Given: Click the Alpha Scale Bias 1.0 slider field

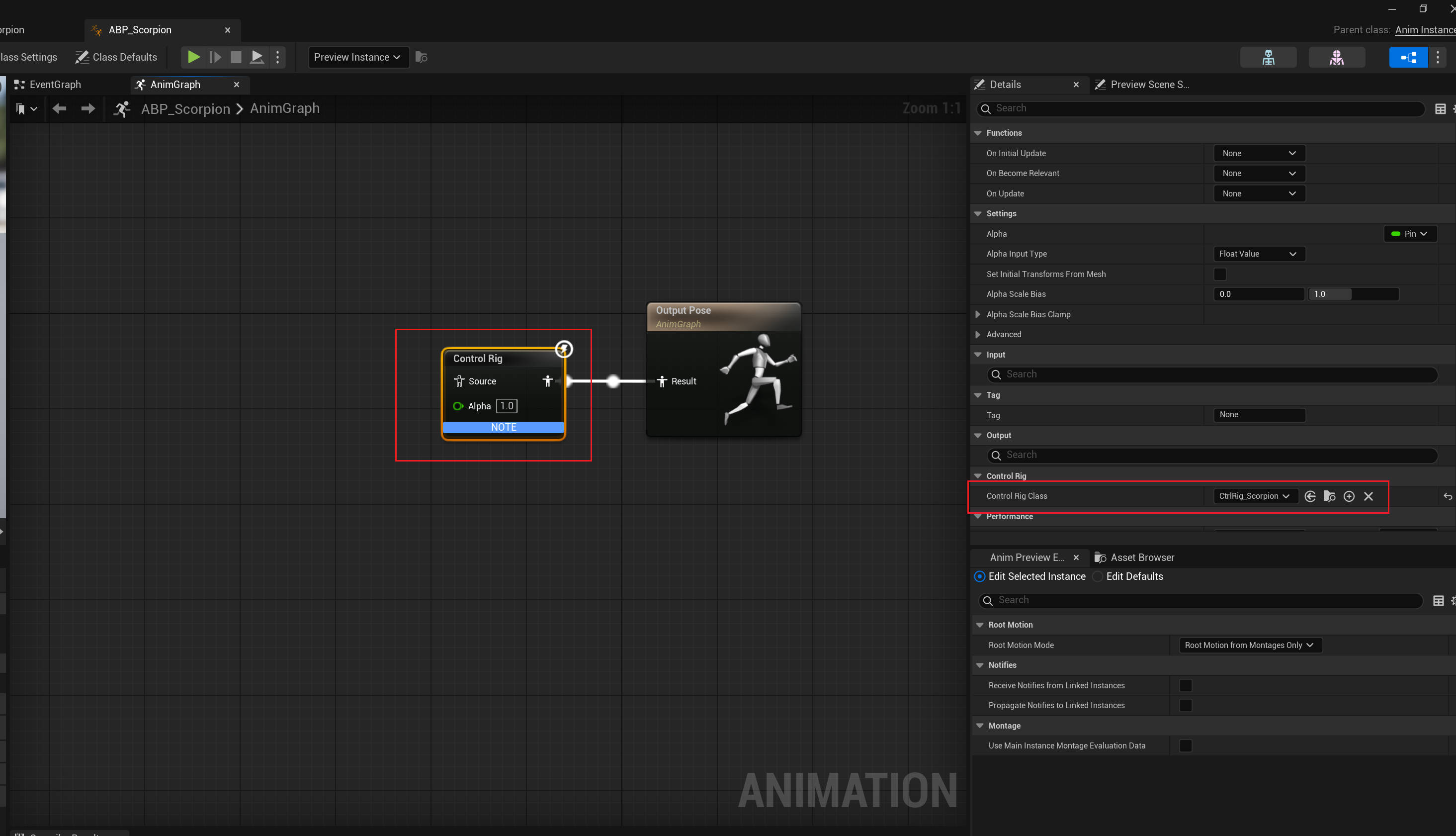Looking at the screenshot, I should [1353, 294].
